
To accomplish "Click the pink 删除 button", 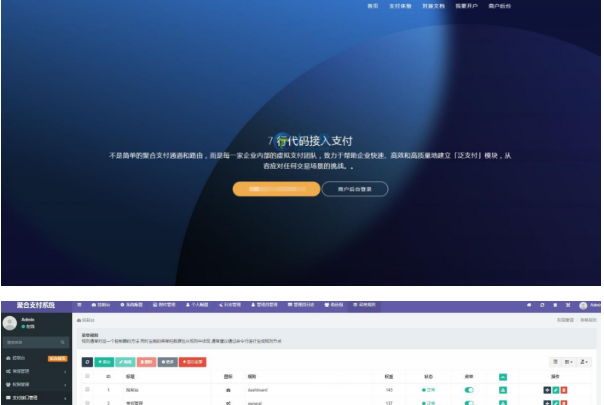I will pos(146,362).
